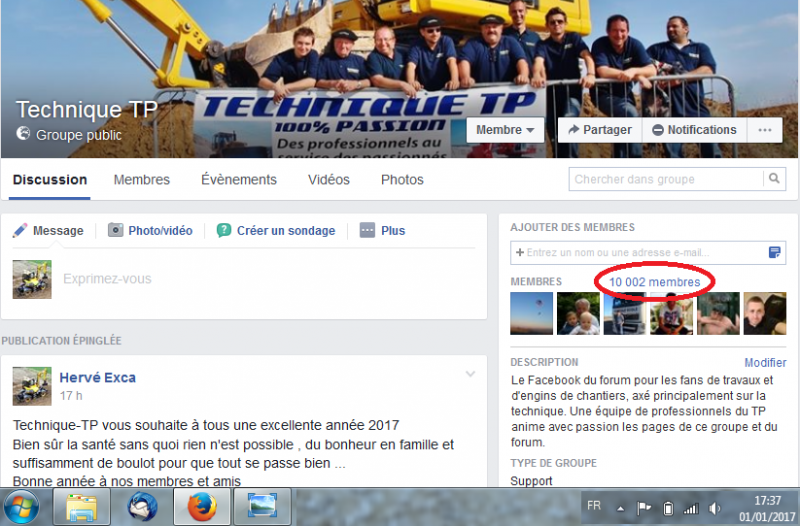Open the Vidéos tab

[x=329, y=180]
